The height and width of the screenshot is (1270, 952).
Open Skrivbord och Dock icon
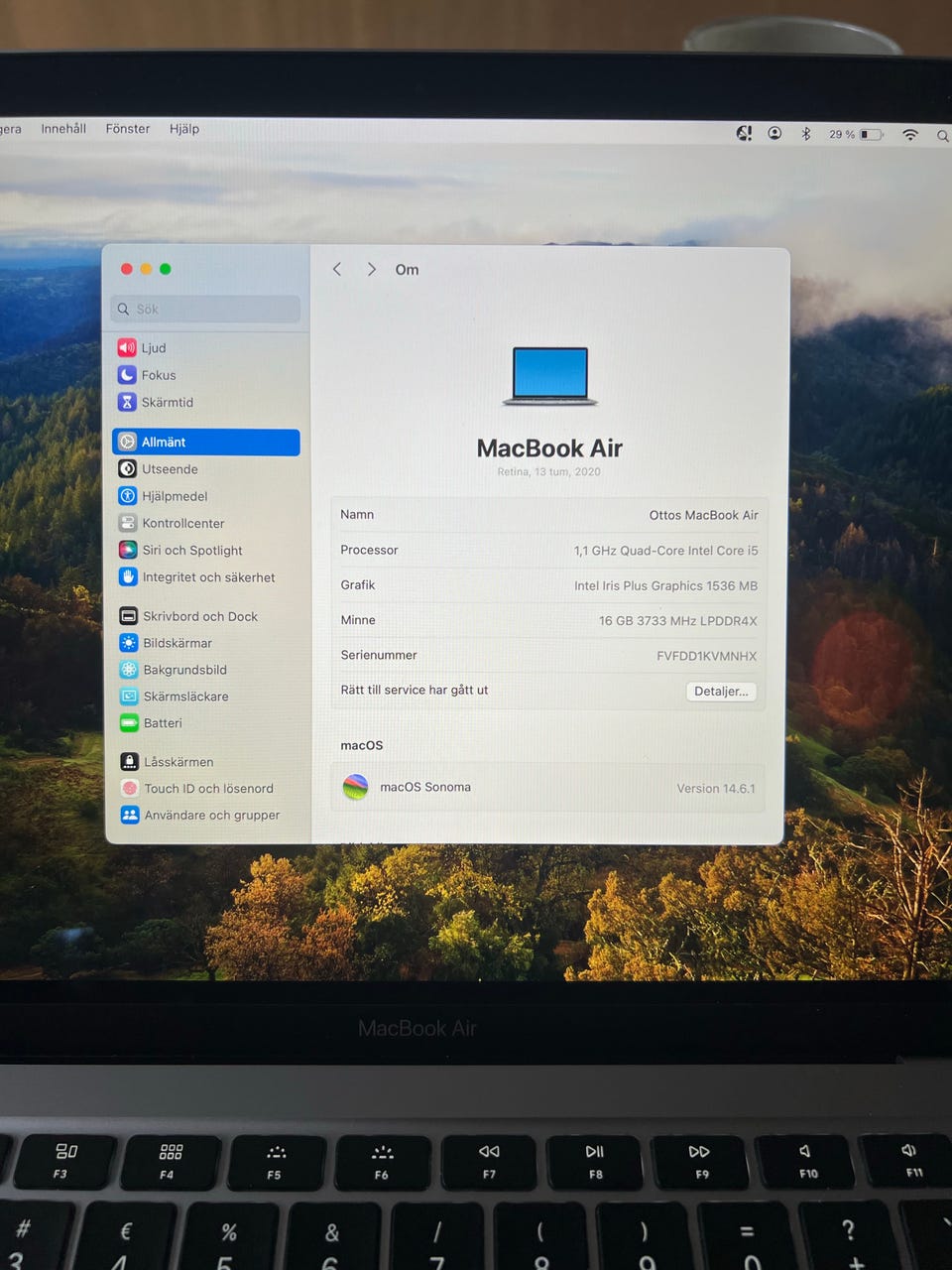point(129,616)
